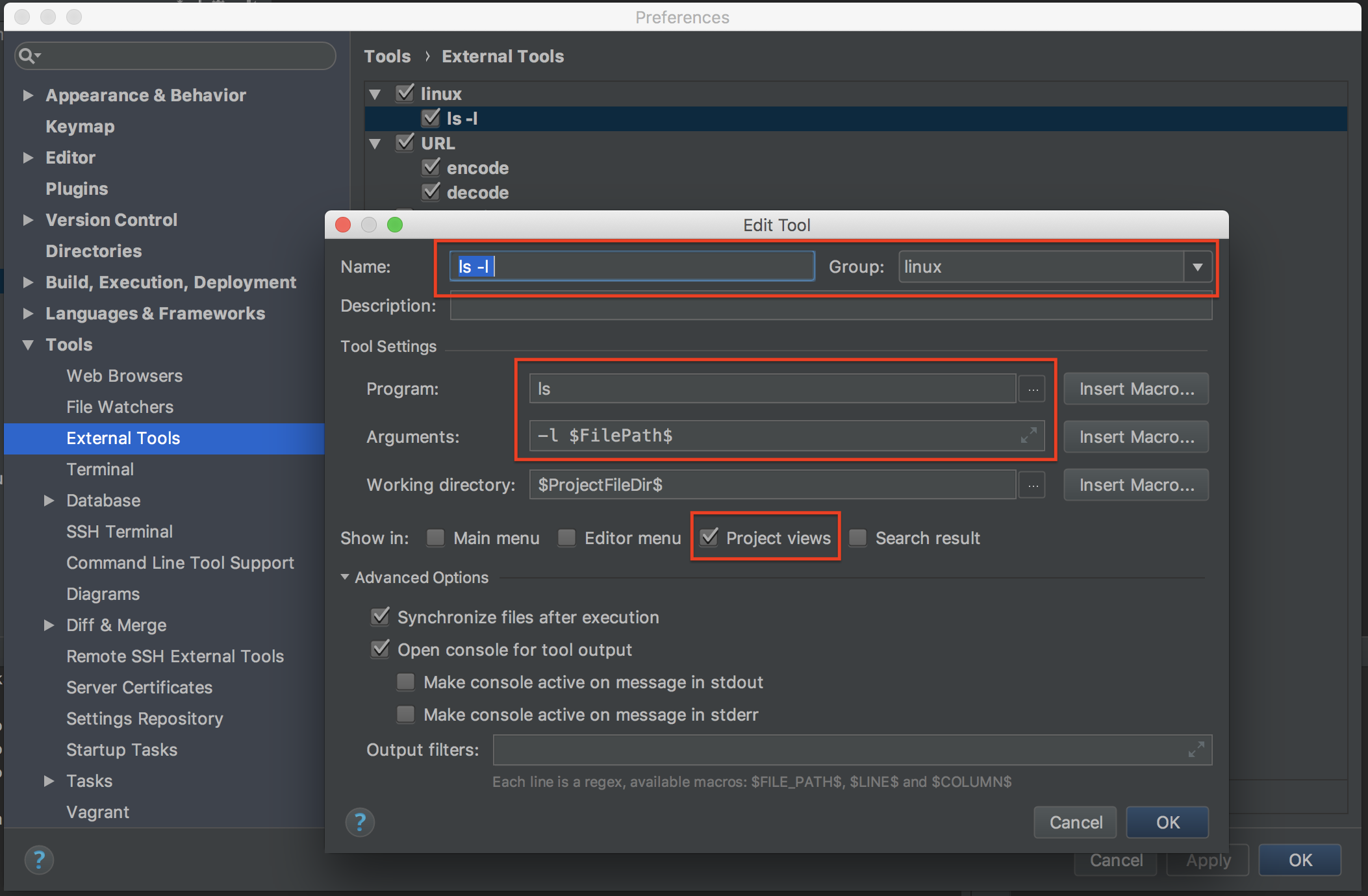Viewport: 1368px width, 896px height.
Task: Collapse the linux tool group
Action: tap(375, 93)
